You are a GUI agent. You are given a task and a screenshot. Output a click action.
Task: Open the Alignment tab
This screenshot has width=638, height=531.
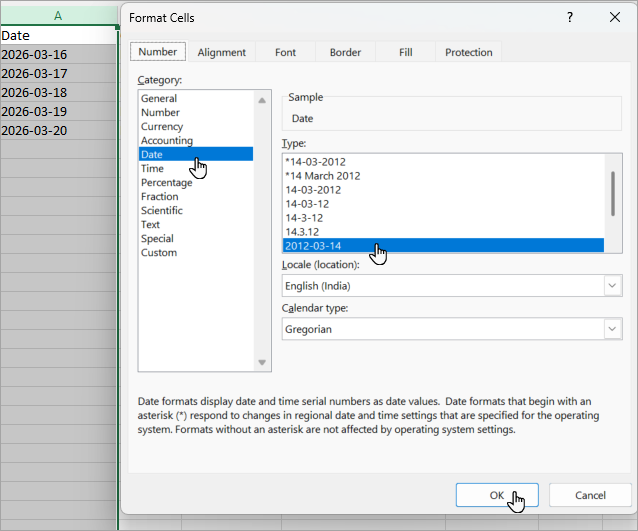(x=222, y=52)
